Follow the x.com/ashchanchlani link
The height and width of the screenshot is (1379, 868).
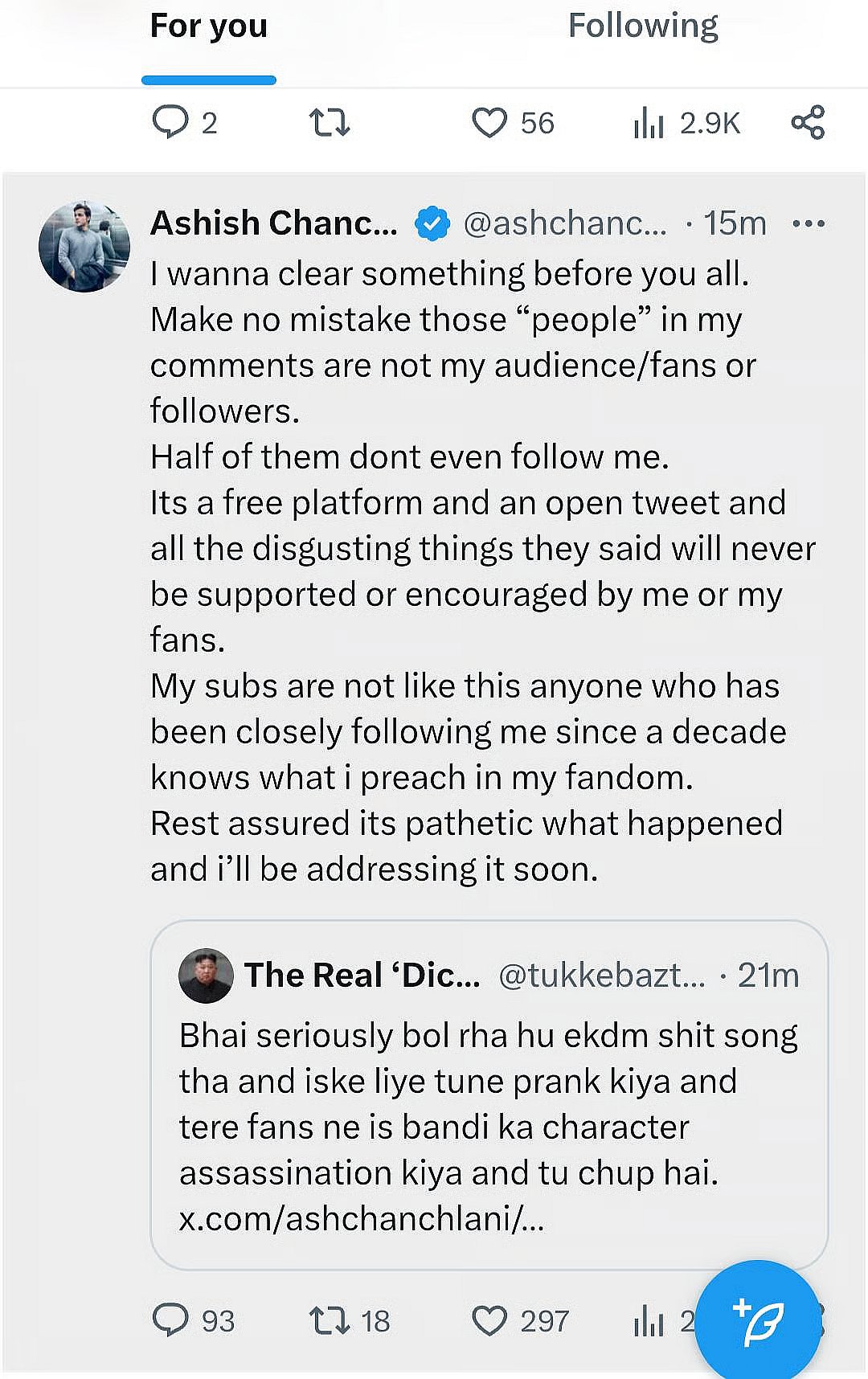(362, 1219)
